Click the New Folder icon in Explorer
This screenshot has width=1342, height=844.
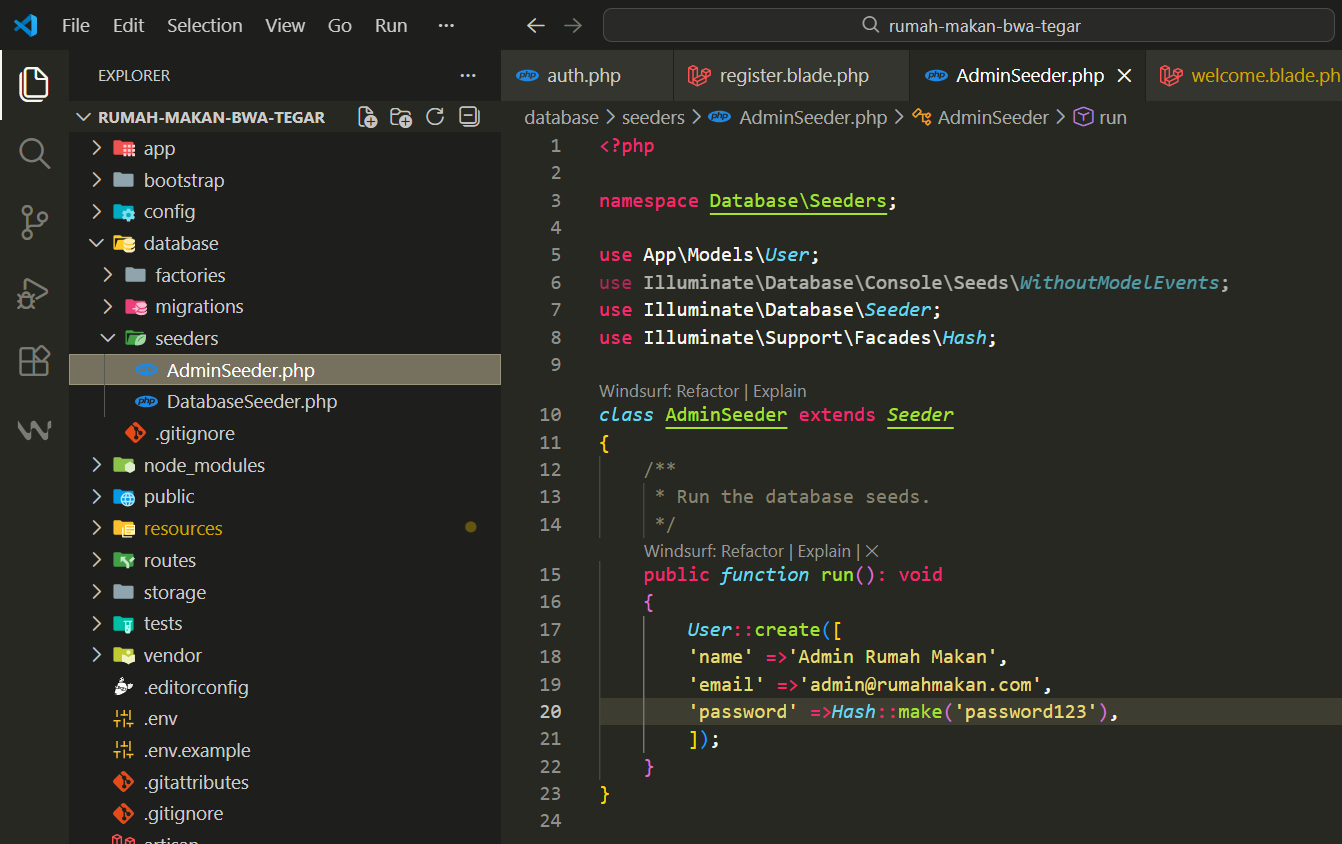click(x=401, y=117)
